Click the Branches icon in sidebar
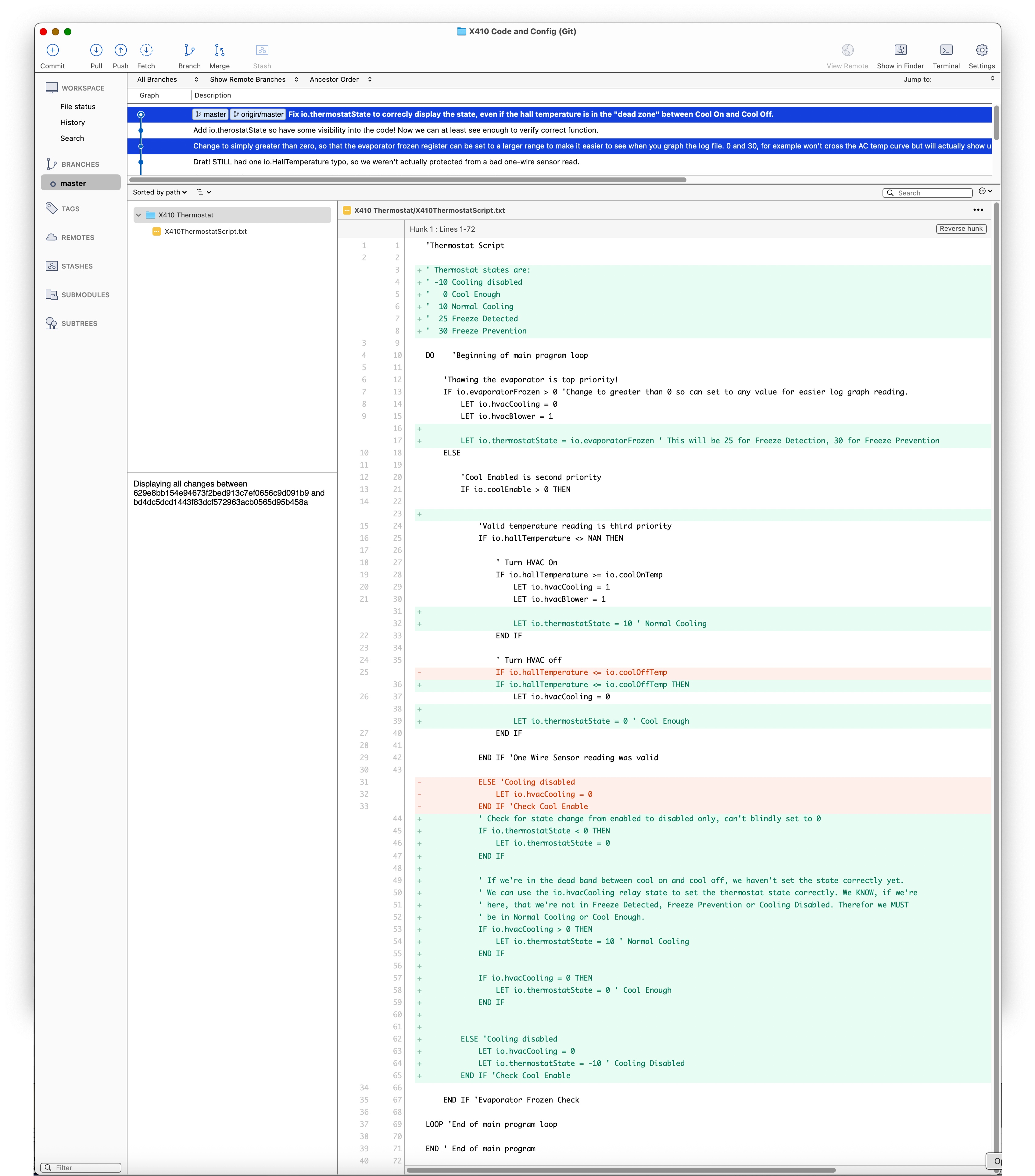The image size is (1035, 1176). pyautogui.click(x=51, y=164)
